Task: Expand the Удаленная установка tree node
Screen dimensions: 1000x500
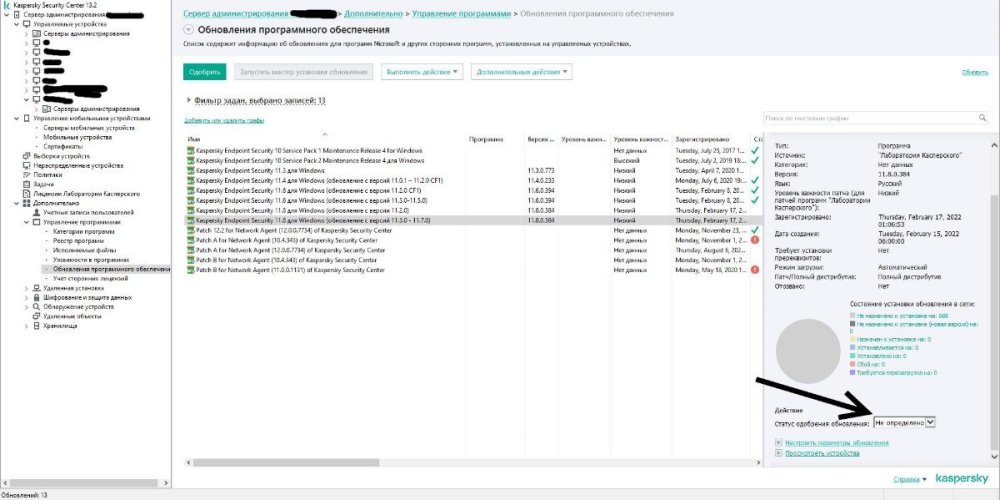Action: (27, 288)
